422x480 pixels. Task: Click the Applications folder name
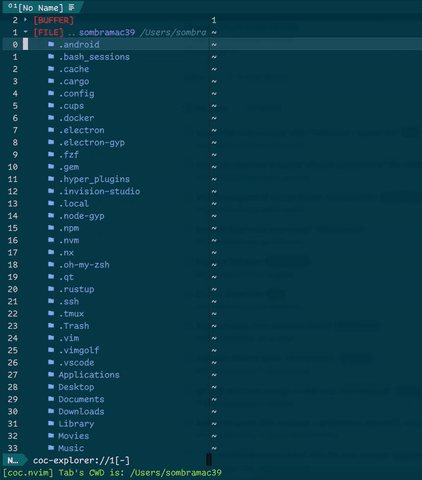[x=89, y=375]
